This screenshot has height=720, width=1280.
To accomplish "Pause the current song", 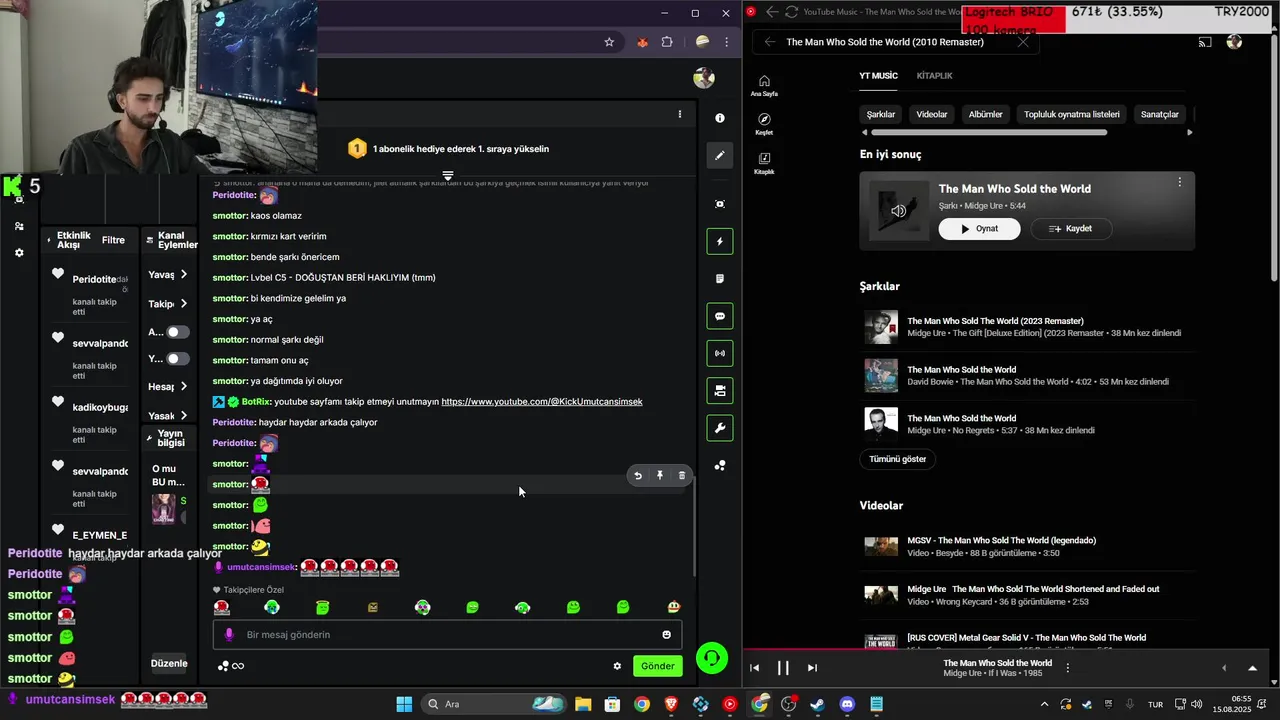I will 783,668.
